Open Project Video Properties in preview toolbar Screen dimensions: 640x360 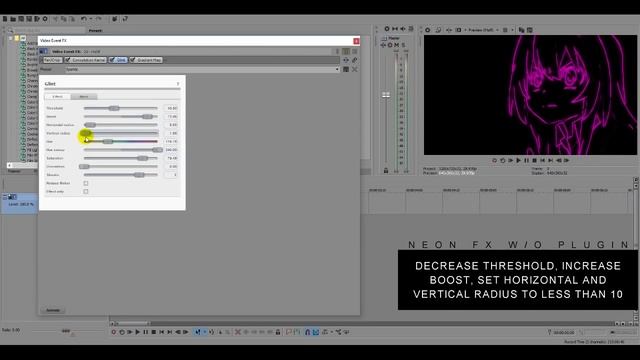(428, 30)
